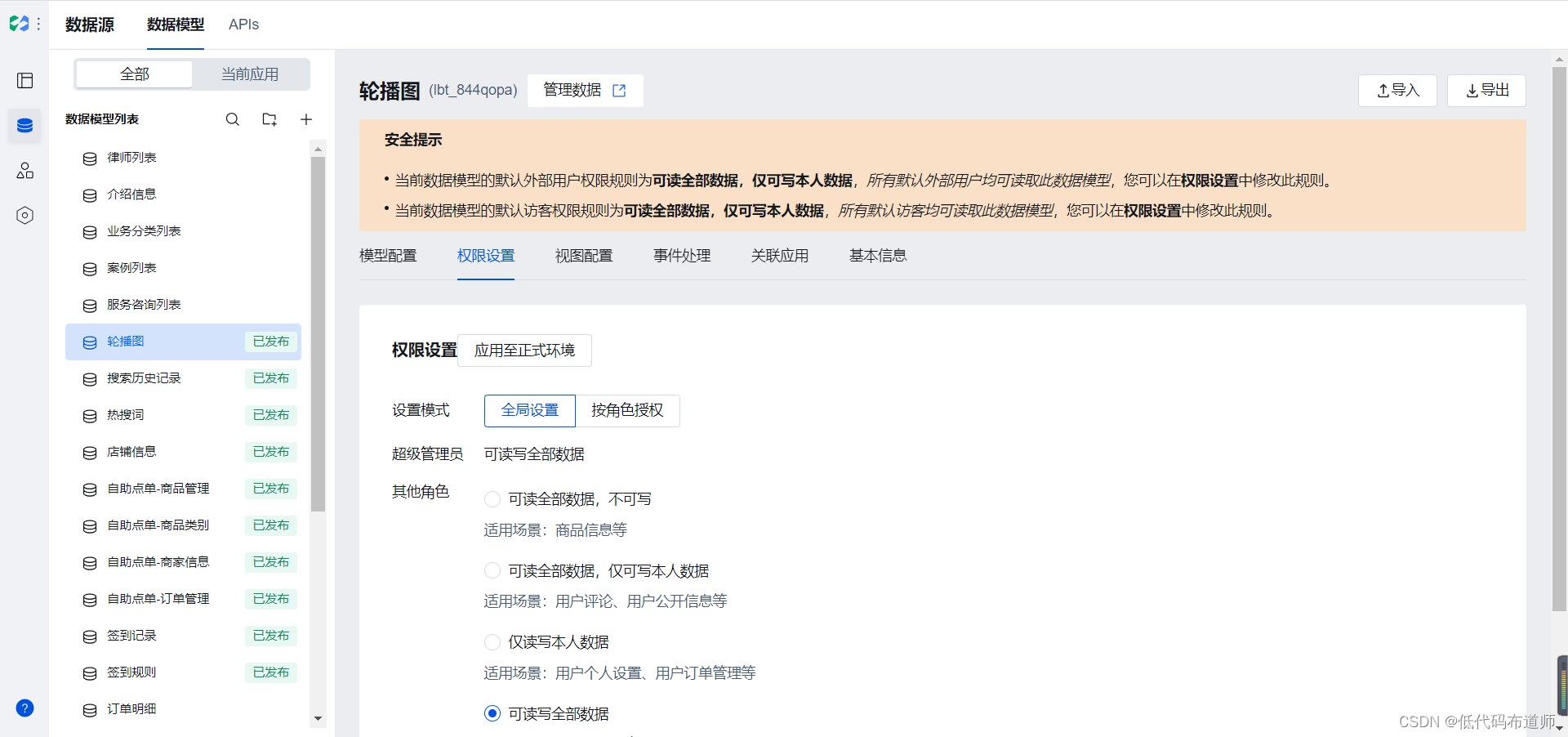
Task: Click the database icon next to 案例列表
Action: coord(90,269)
